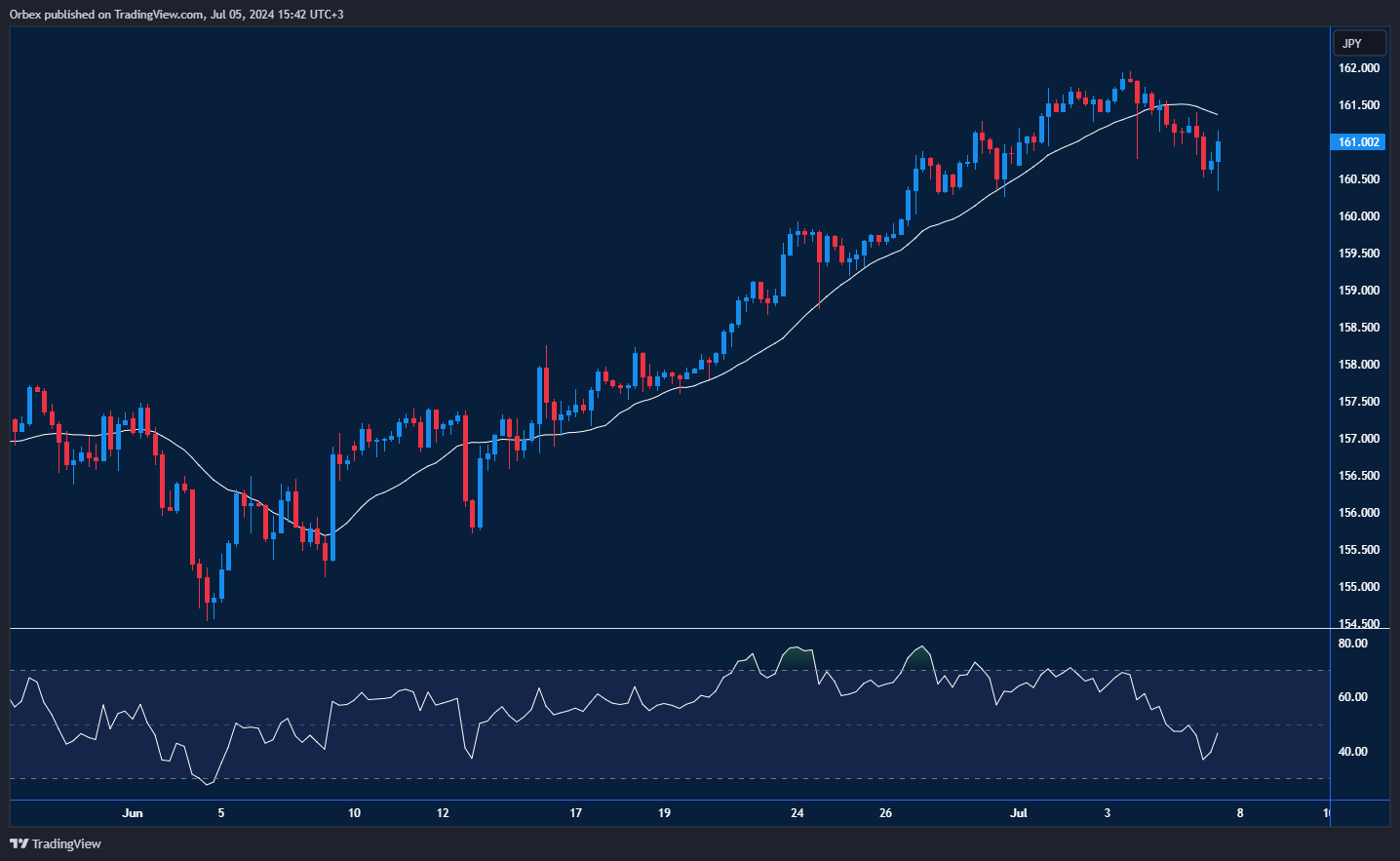The image size is (1400, 861).
Task: Click the green overbought RSI peak near 24
Action: point(797,653)
